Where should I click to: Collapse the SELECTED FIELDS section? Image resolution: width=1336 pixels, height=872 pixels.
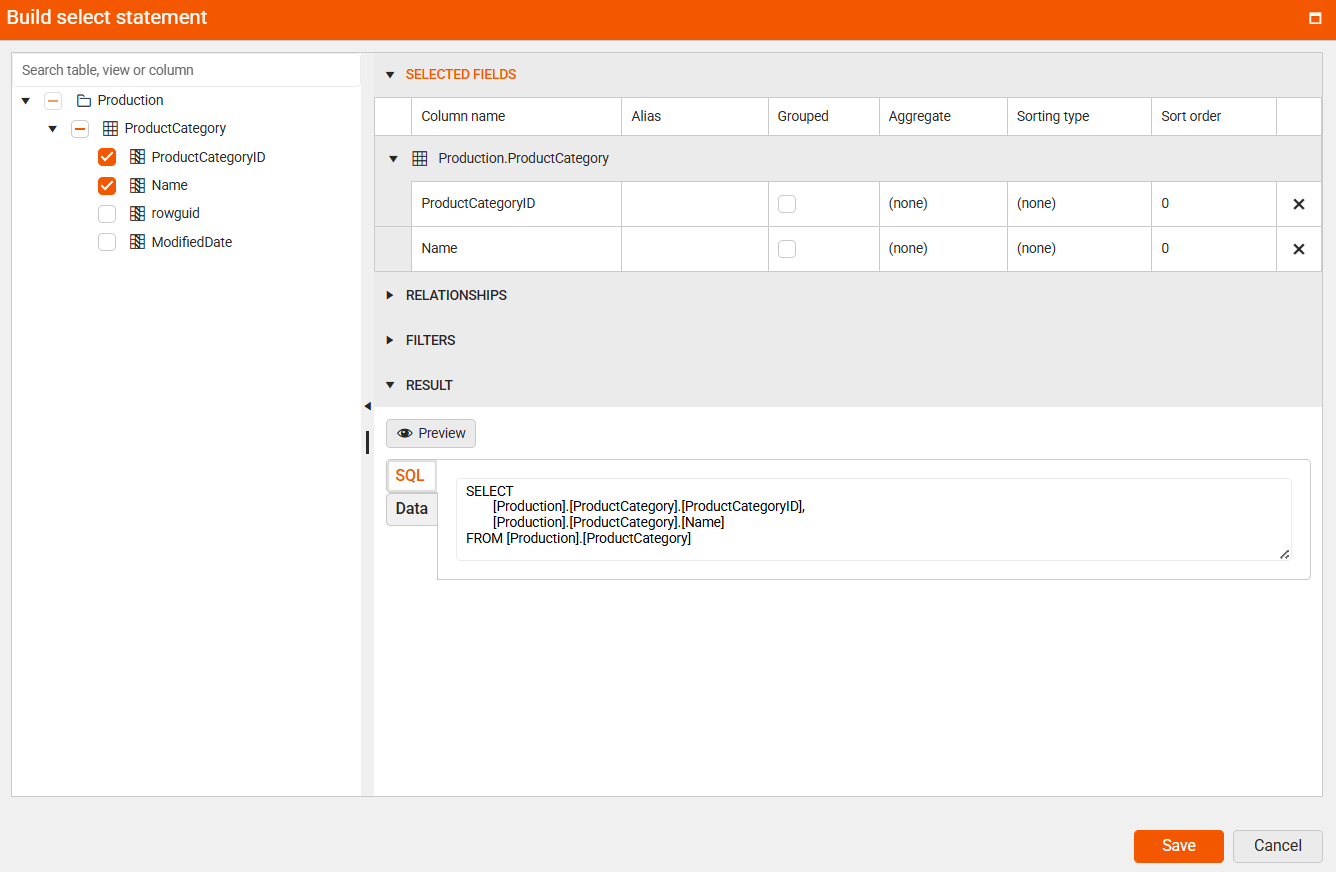390,74
